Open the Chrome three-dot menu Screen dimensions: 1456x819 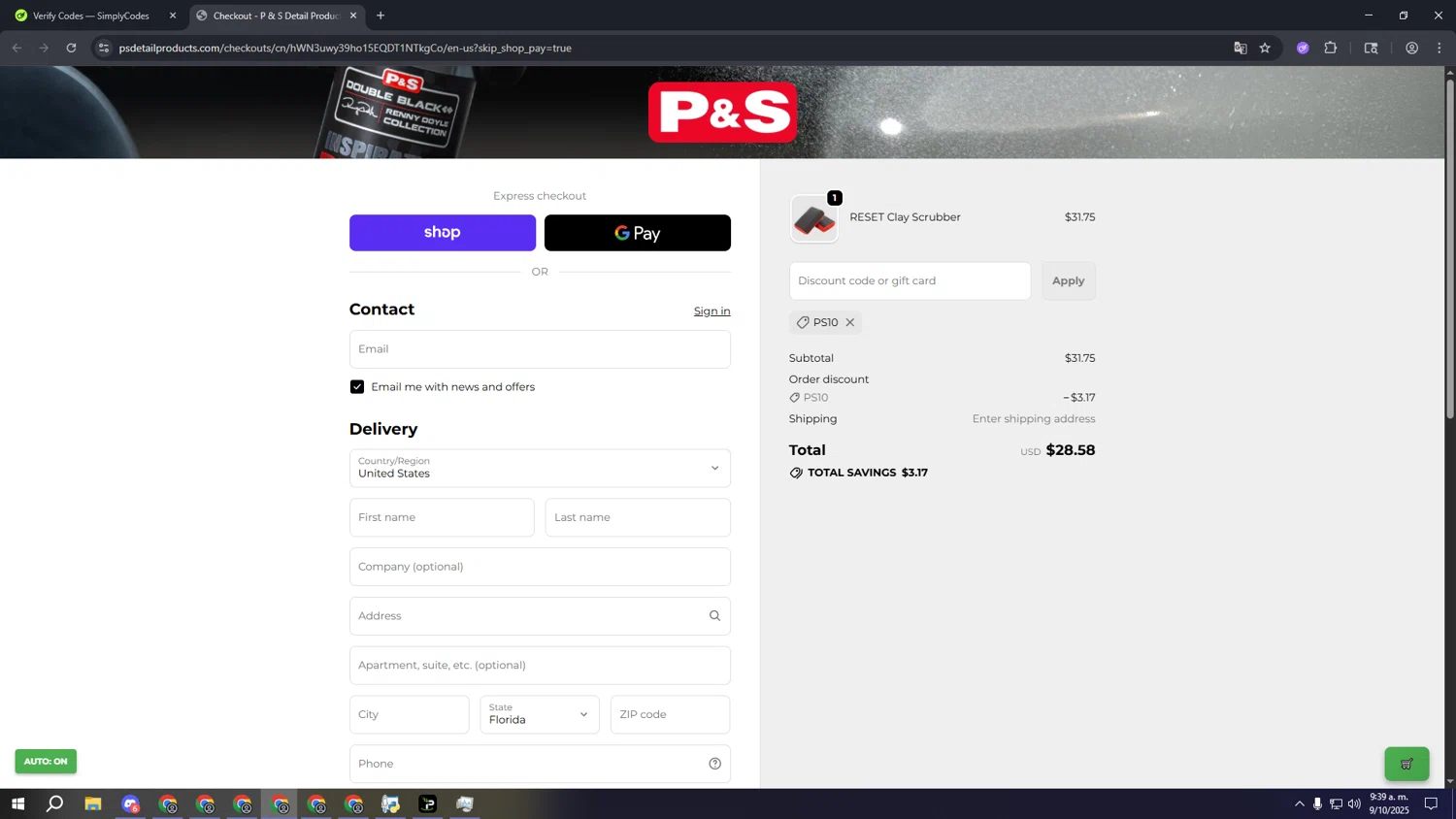1439,48
